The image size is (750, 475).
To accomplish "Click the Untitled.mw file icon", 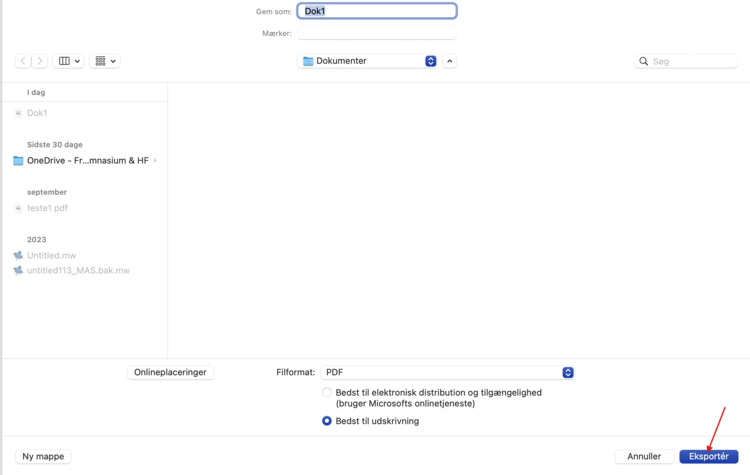I will [18, 255].
